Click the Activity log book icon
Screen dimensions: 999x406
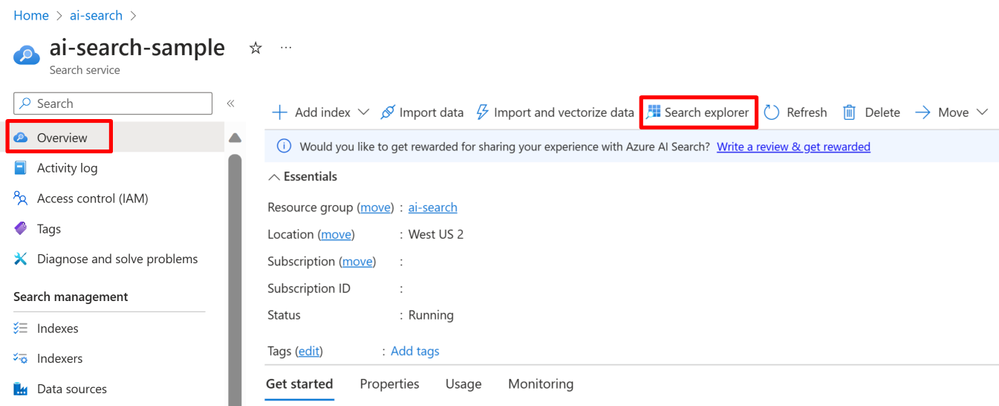(21, 168)
